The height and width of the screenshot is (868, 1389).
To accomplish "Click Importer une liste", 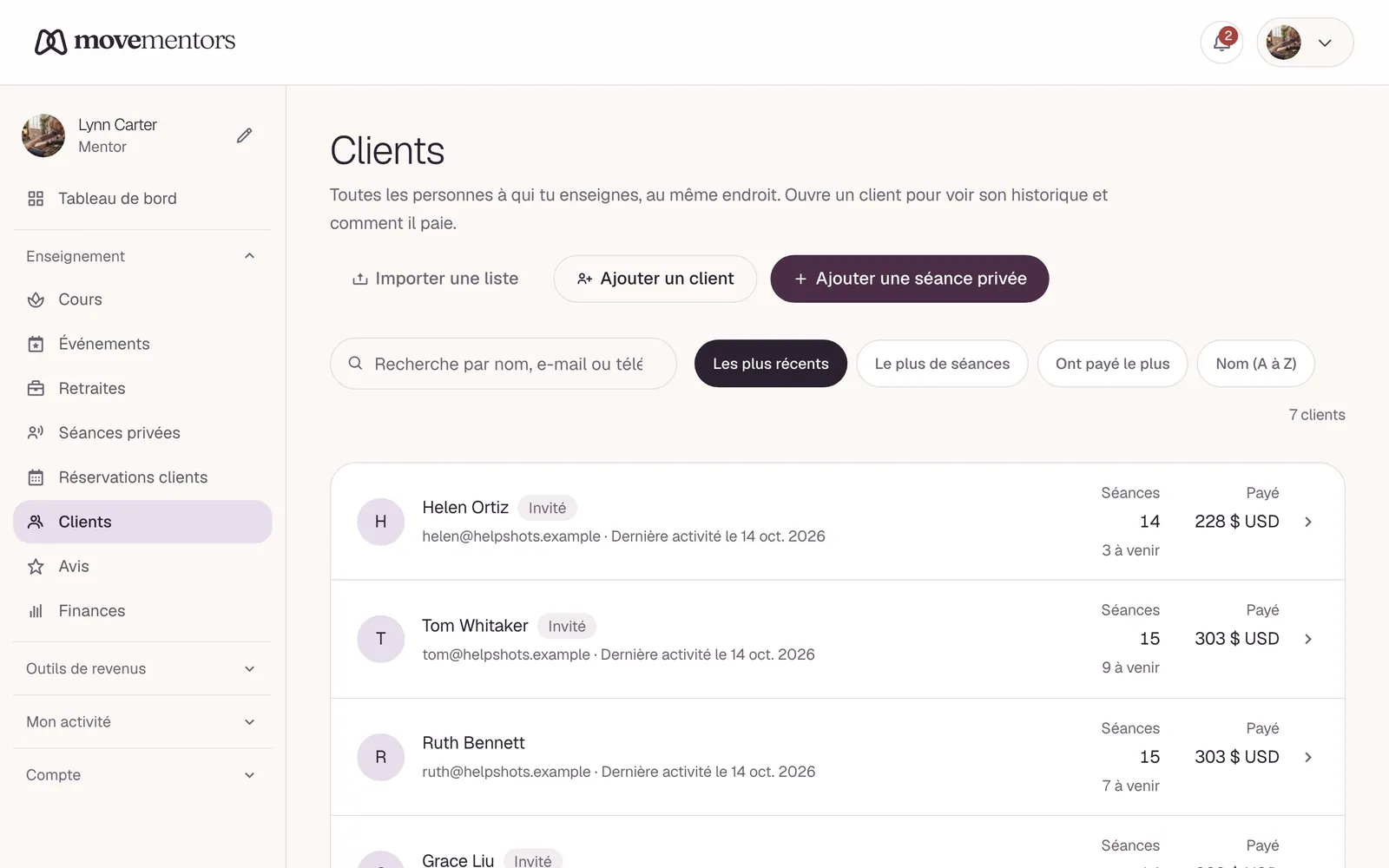I will [435, 279].
